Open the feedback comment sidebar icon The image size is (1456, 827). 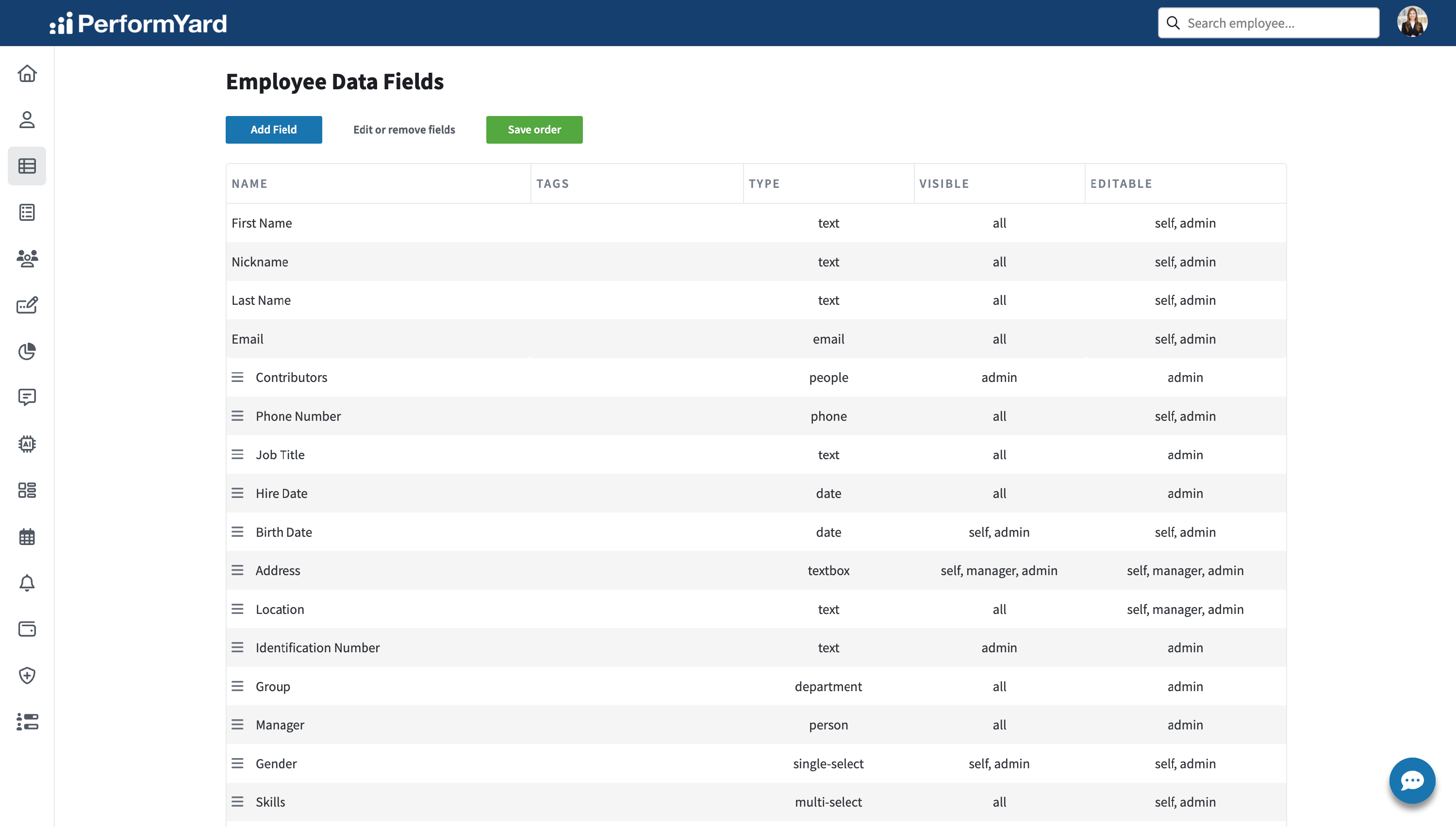(x=27, y=397)
